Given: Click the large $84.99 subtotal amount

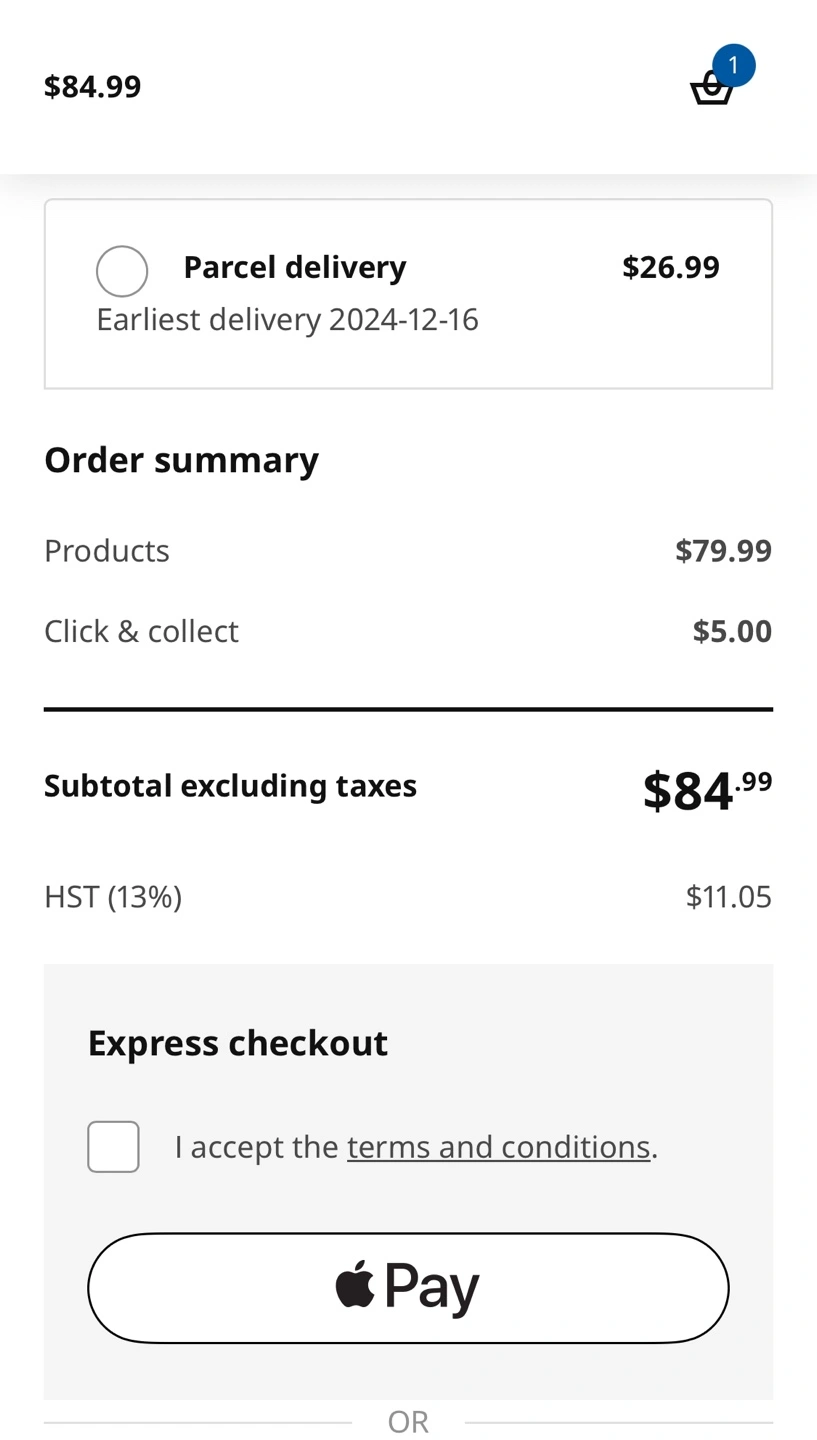Looking at the screenshot, I should 707,790.
